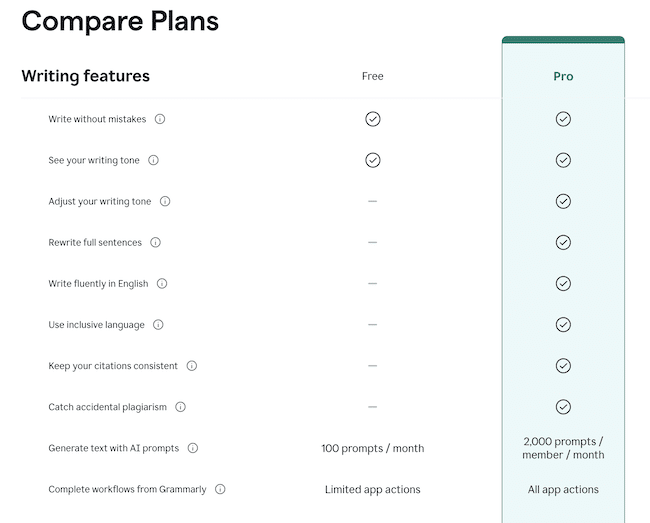Image resolution: width=650 pixels, height=523 pixels.
Task: Click the Rewrite full sentences label
Action: pos(95,242)
